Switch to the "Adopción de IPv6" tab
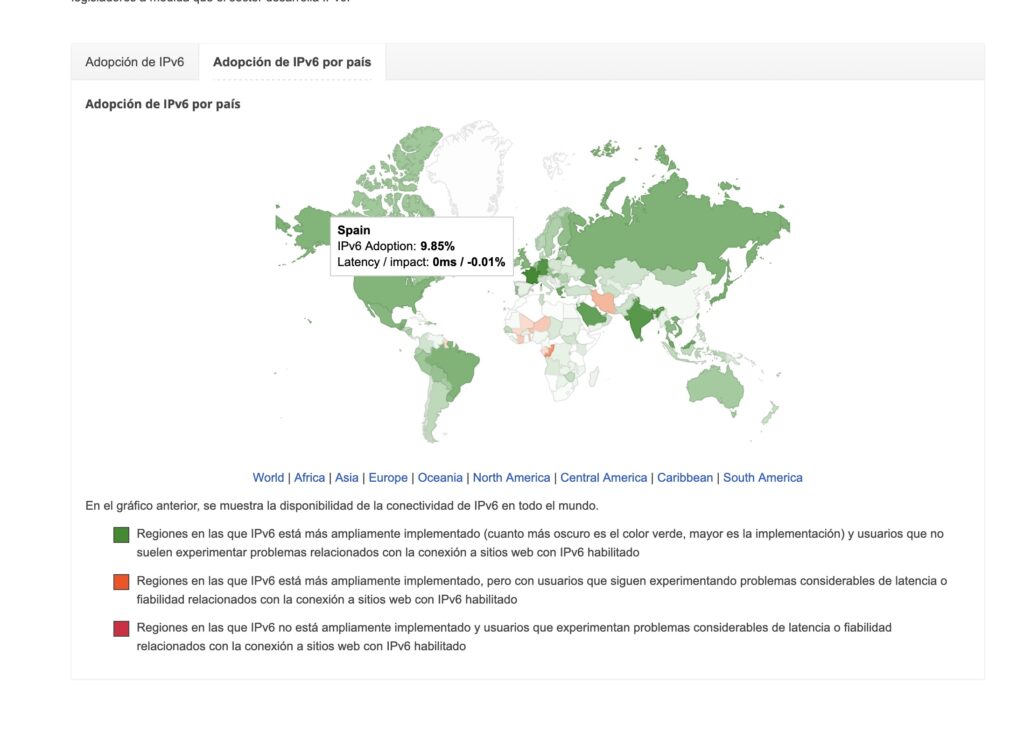1024x731 pixels. pyautogui.click(x=135, y=62)
